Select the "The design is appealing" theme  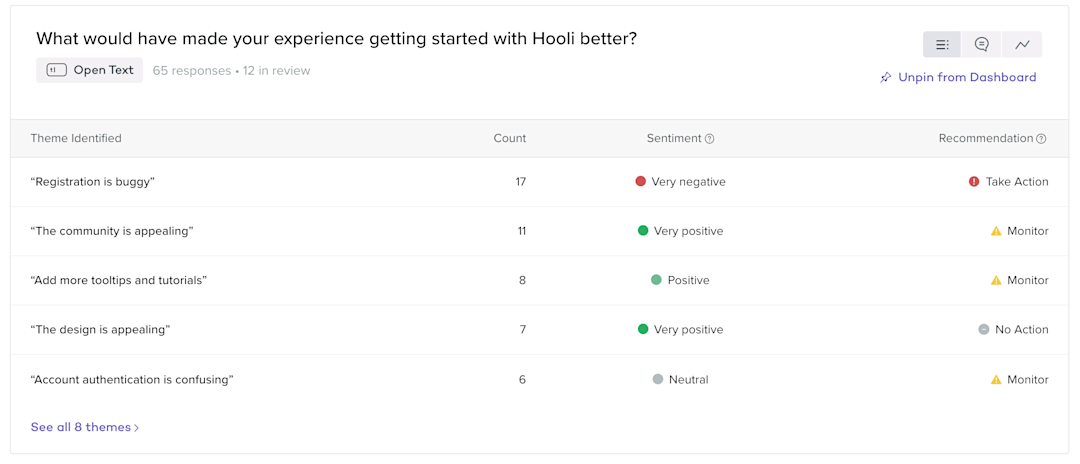100,330
